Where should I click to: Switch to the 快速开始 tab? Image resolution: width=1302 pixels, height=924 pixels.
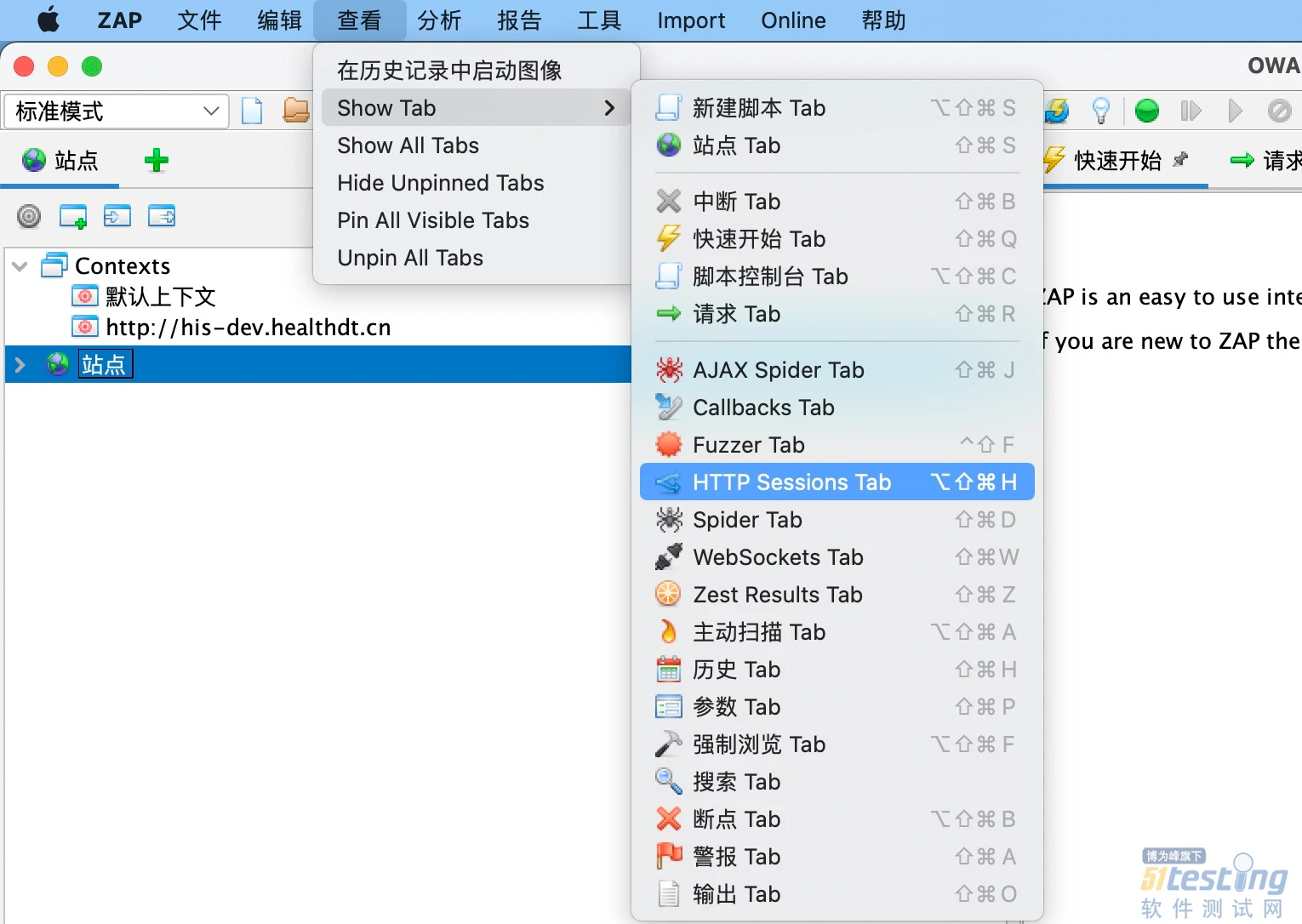pyautogui.click(x=1116, y=161)
